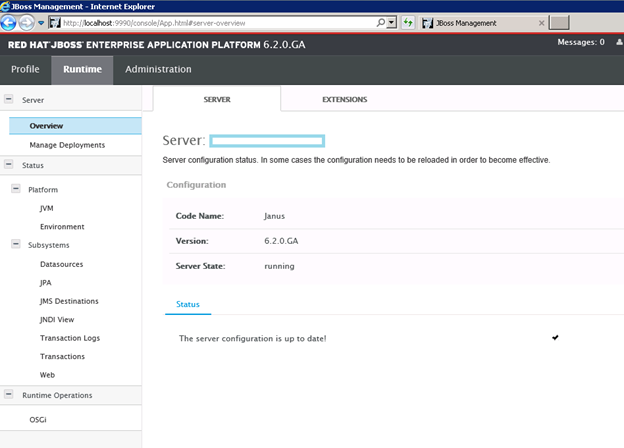Click the Server name field box
This screenshot has height=448, width=624.
267,141
